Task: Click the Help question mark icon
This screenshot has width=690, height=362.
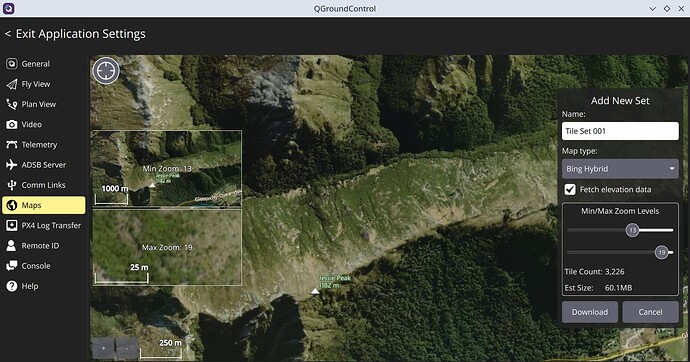Action: pyautogui.click(x=11, y=286)
